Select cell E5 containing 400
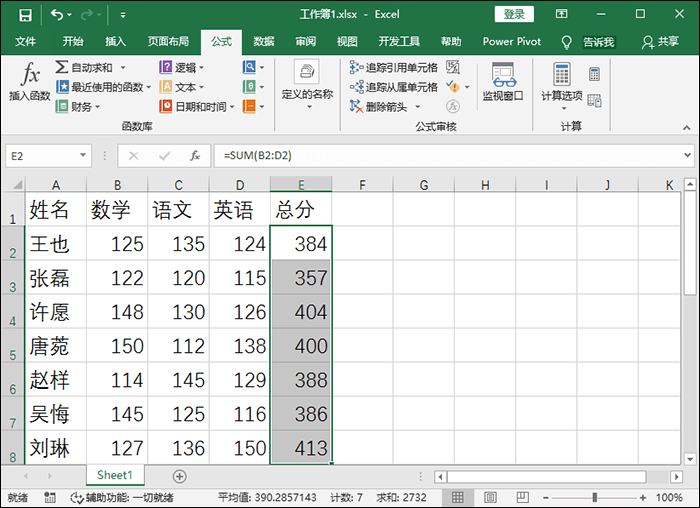 (x=301, y=346)
